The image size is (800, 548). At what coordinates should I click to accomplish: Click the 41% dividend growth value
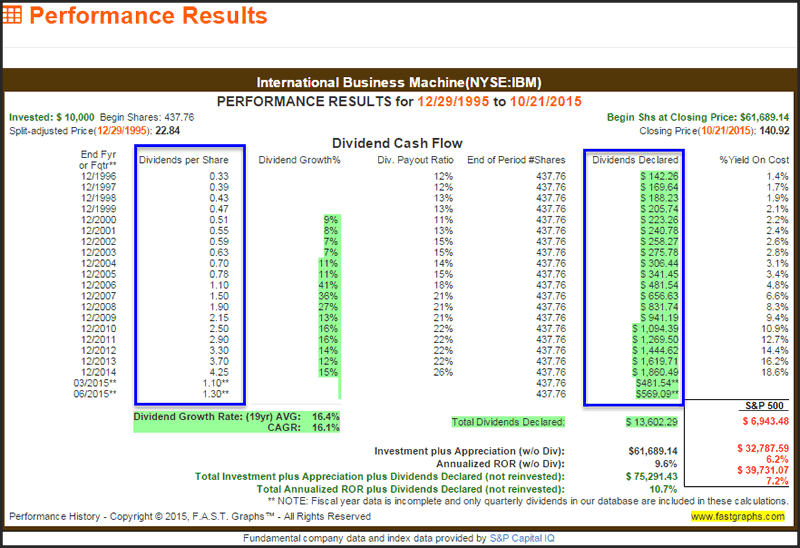(328, 285)
